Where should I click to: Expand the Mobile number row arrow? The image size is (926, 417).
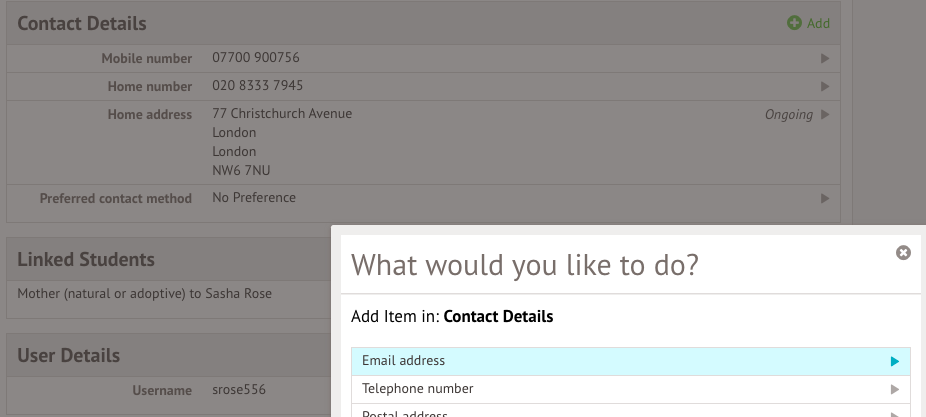825,59
